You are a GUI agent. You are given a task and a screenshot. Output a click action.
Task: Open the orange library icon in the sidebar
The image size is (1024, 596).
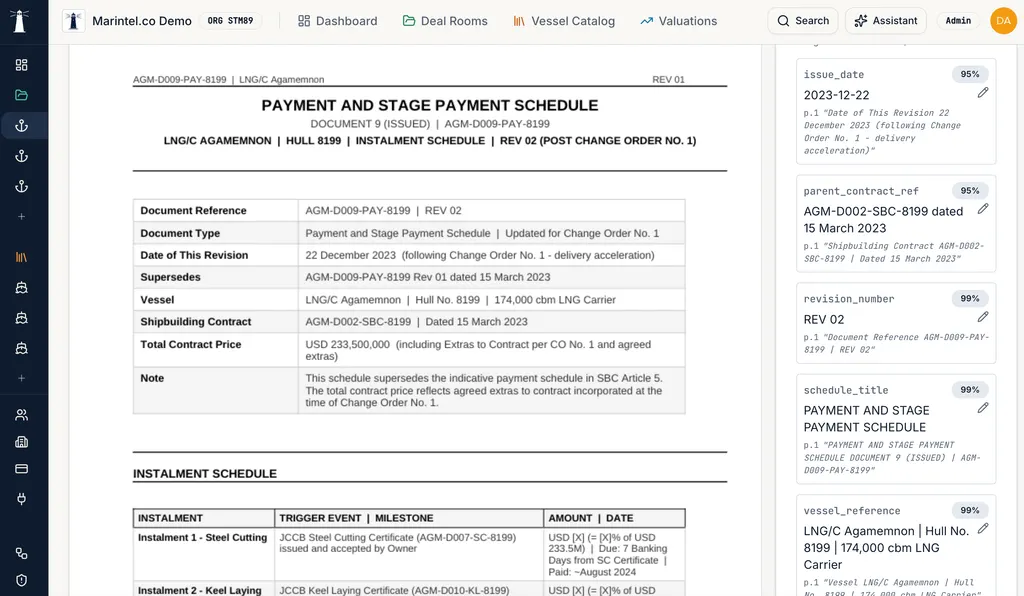point(22,257)
